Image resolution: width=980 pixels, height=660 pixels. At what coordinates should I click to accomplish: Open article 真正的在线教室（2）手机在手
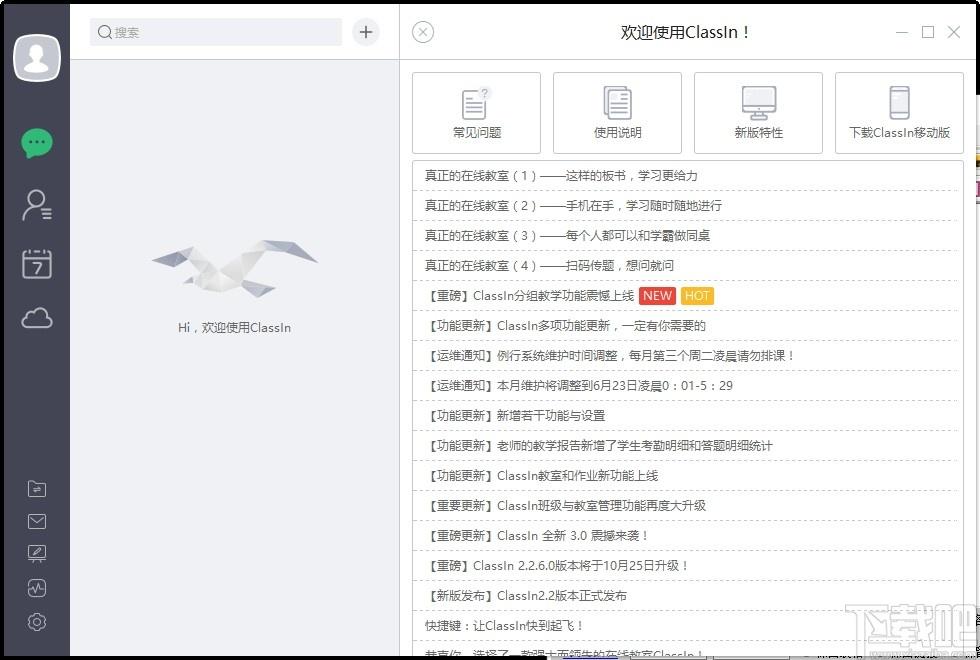point(687,206)
